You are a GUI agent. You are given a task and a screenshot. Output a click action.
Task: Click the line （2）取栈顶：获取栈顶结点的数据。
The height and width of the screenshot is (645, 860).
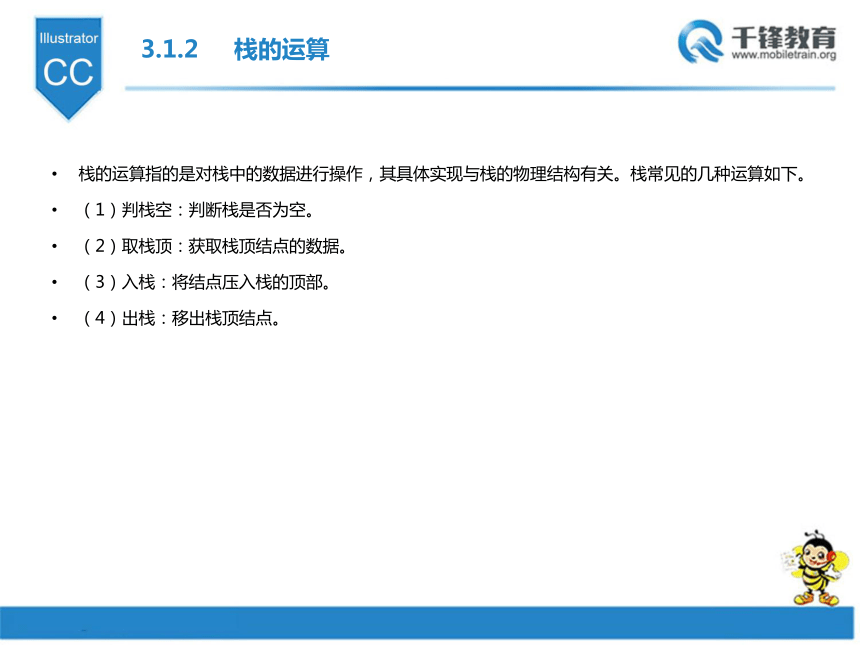pyautogui.click(x=213, y=246)
